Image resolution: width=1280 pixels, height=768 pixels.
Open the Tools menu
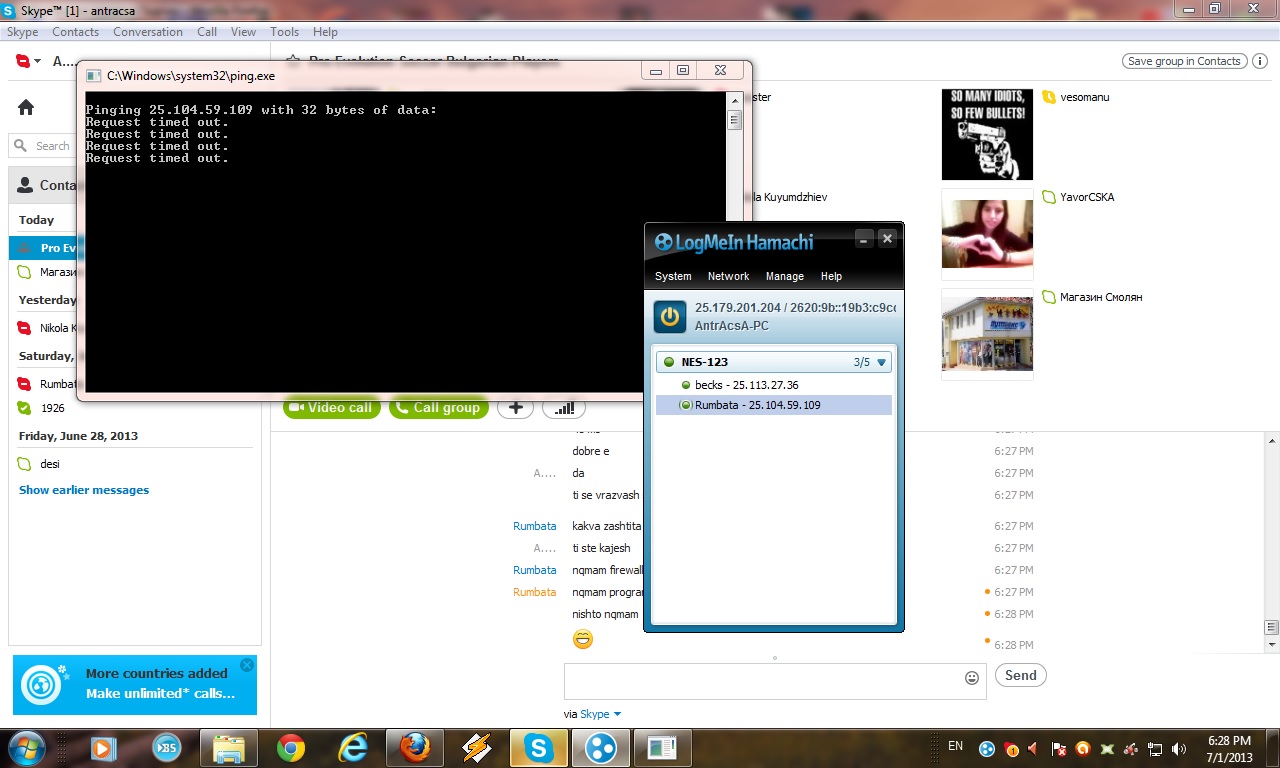tap(285, 32)
